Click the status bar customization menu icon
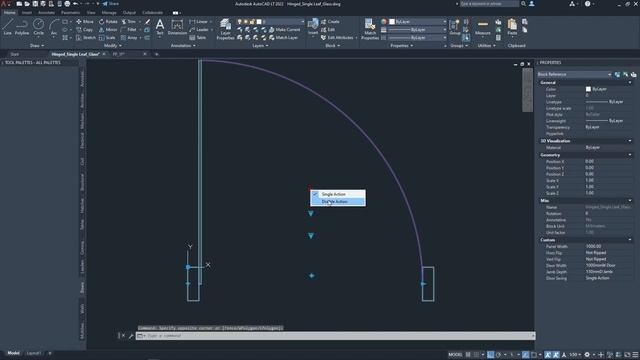Screen dimensions: 640x360 (635, 355)
